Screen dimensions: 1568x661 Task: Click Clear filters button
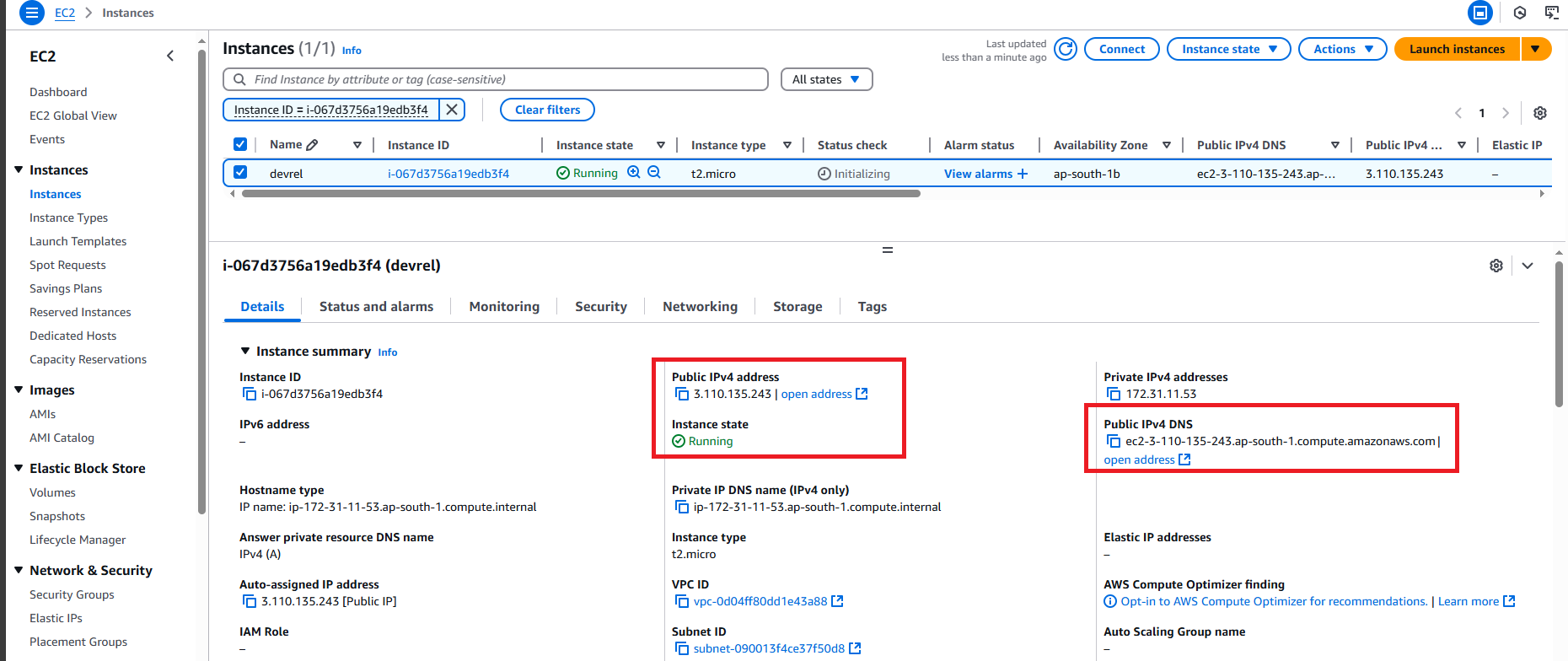pos(548,110)
